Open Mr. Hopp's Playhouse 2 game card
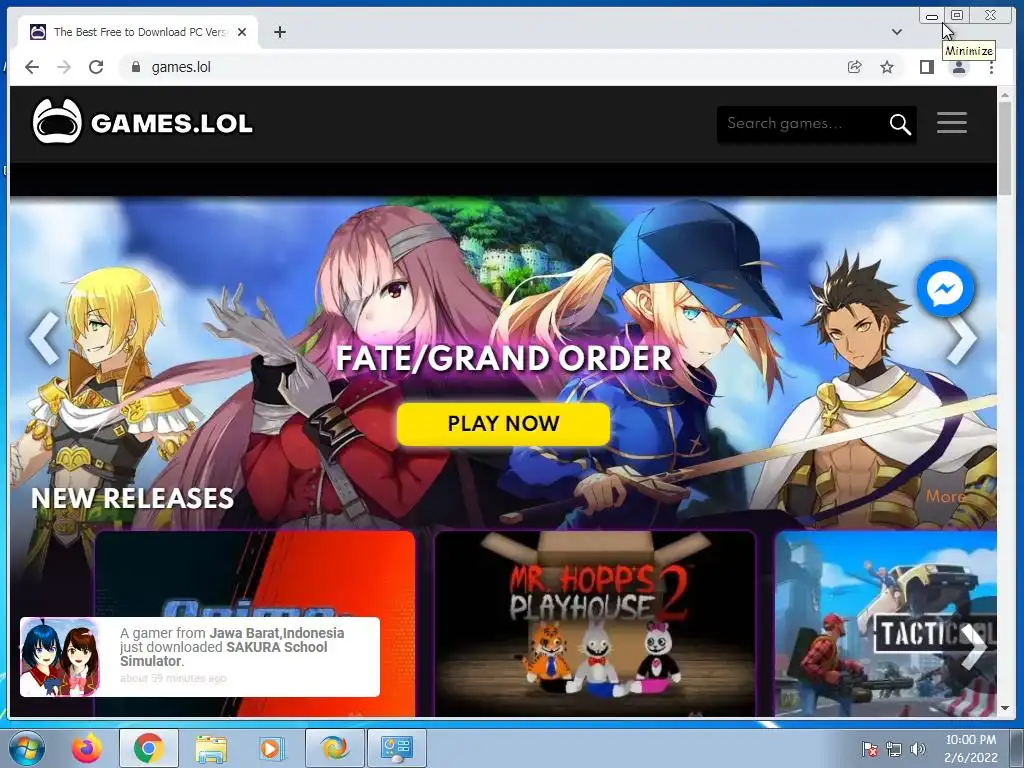Viewport: 1024px width, 768px height. coord(595,624)
